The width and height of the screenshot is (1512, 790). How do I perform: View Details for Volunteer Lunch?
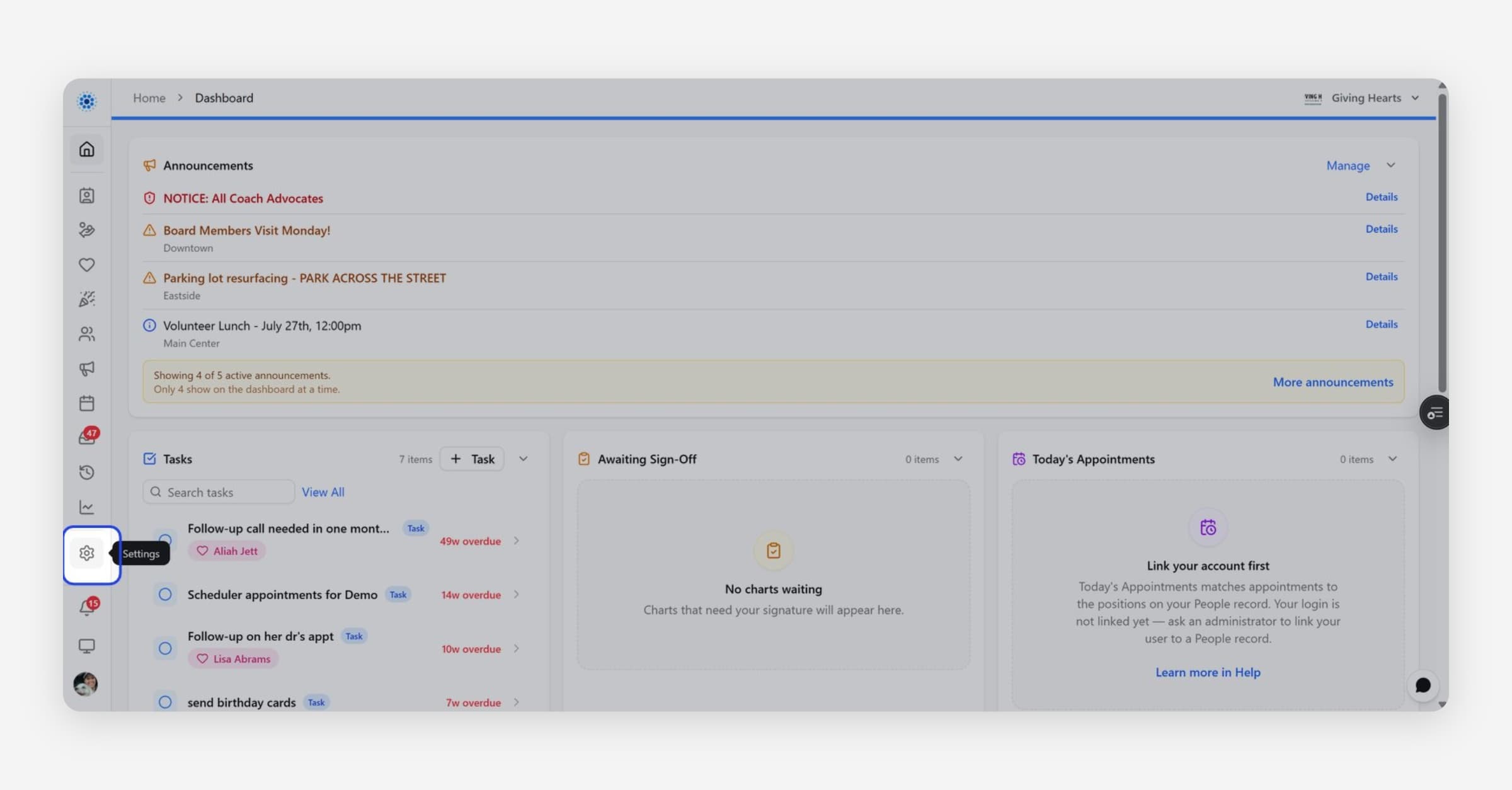pyautogui.click(x=1382, y=324)
